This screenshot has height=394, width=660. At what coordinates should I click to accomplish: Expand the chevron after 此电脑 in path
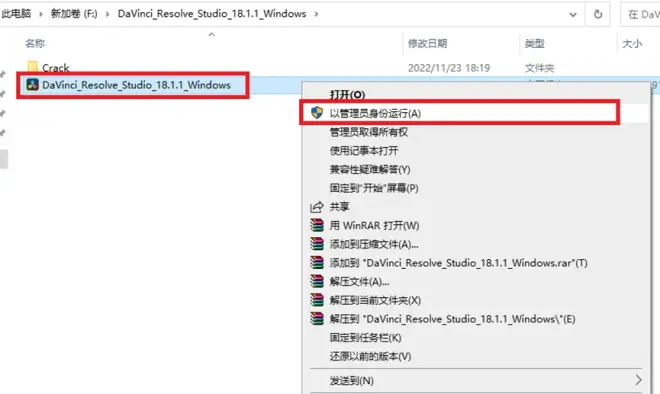pos(41,14)
